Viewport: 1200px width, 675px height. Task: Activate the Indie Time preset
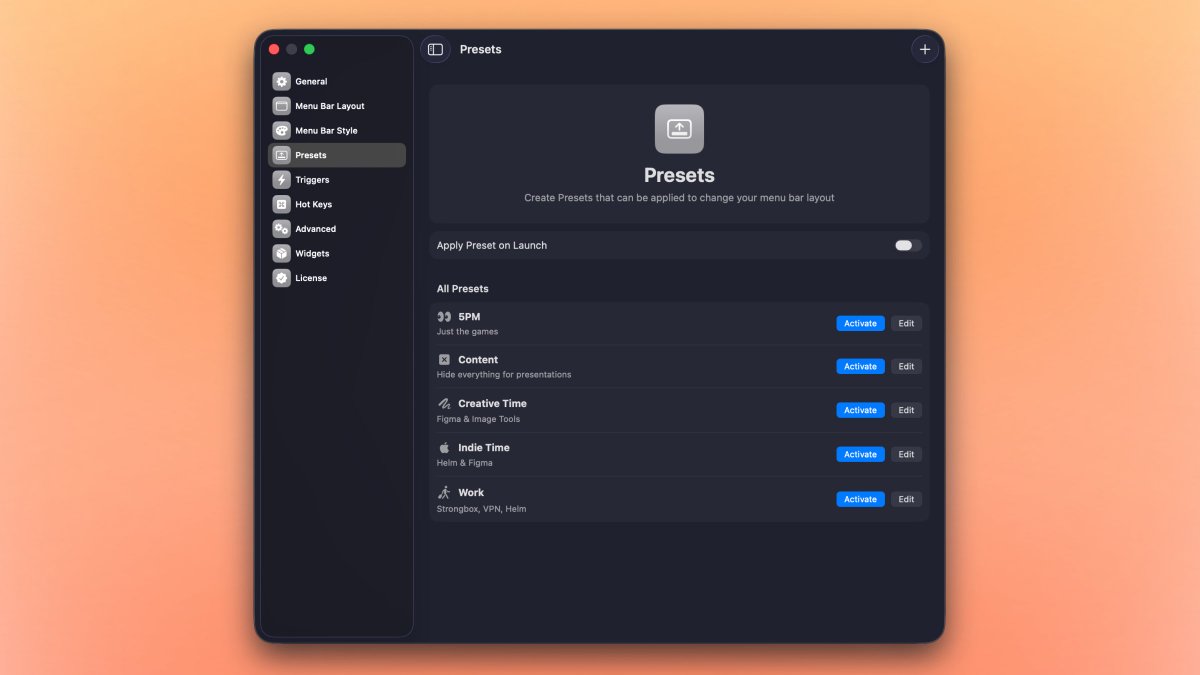[x=860, y=454]
